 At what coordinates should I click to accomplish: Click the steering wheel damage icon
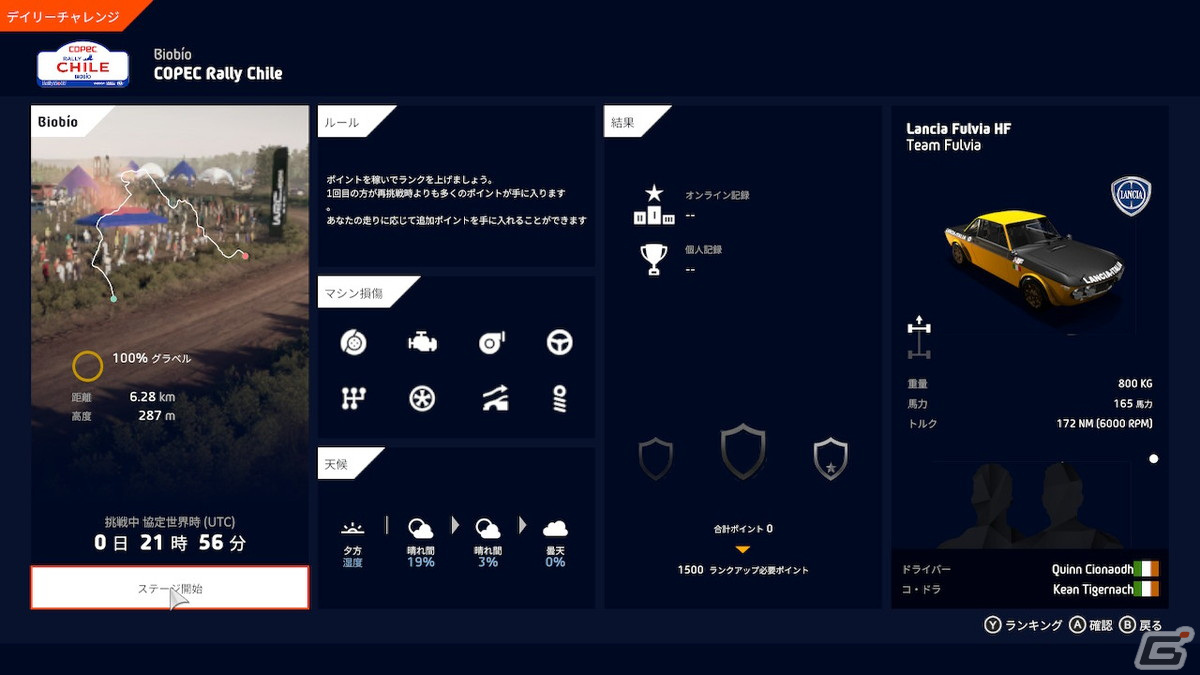pyautogui.click(x=559, y=343)
